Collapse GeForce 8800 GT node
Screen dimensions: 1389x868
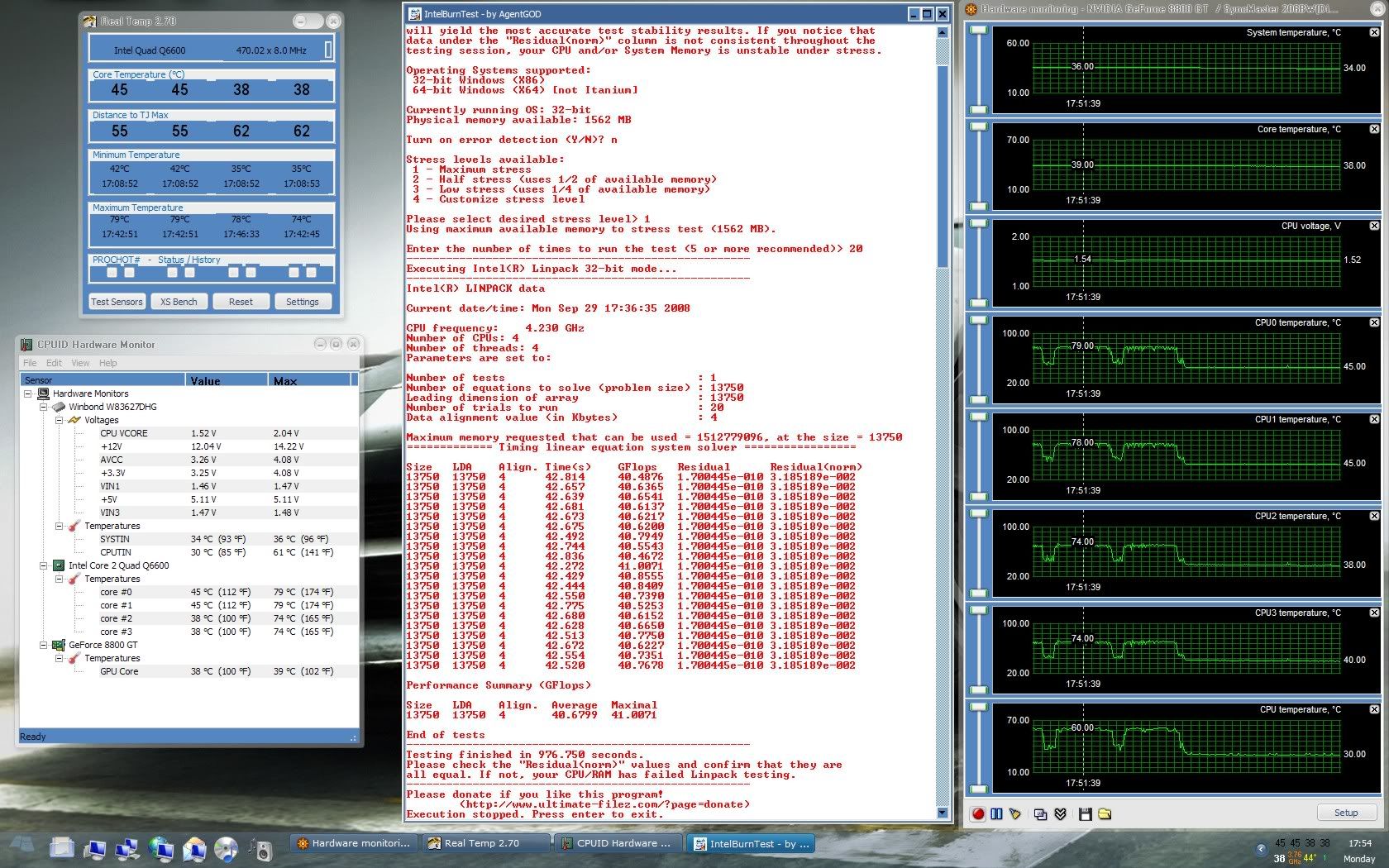coord(43,646)
